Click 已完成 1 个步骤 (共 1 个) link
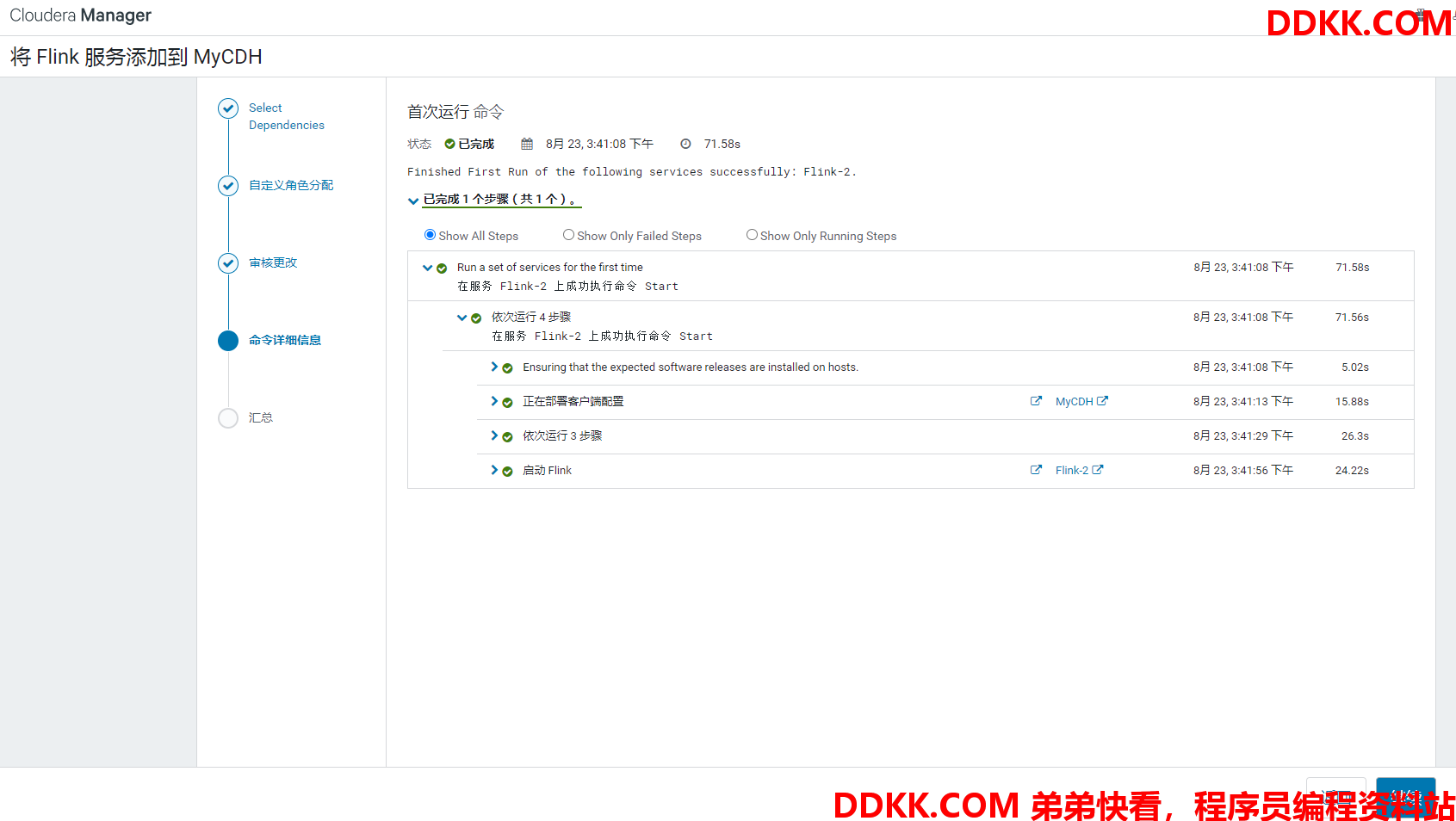Viewport: 1456px width, 821px height. (501, 200)
